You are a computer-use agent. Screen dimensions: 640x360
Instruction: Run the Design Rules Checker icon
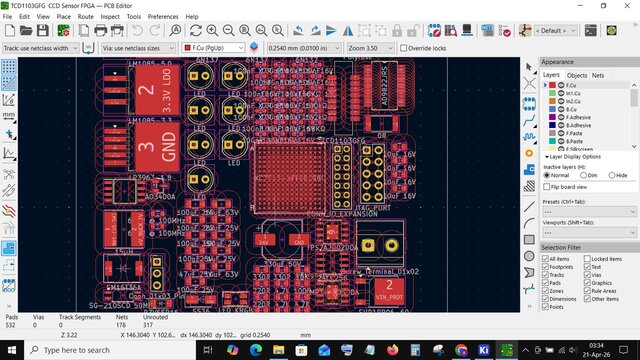[x=504, y=31]
